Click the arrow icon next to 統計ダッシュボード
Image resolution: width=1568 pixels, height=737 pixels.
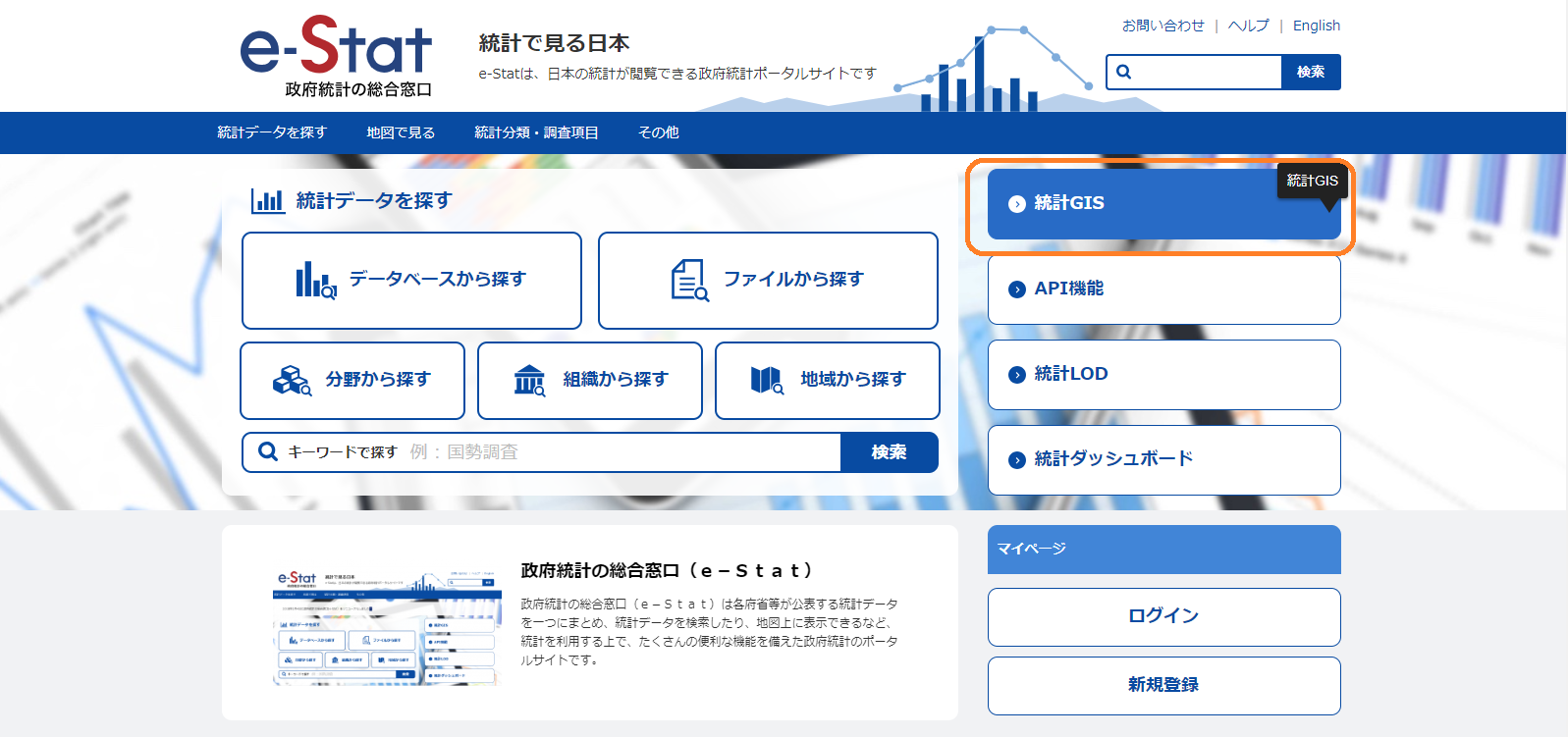point(1017,460)
